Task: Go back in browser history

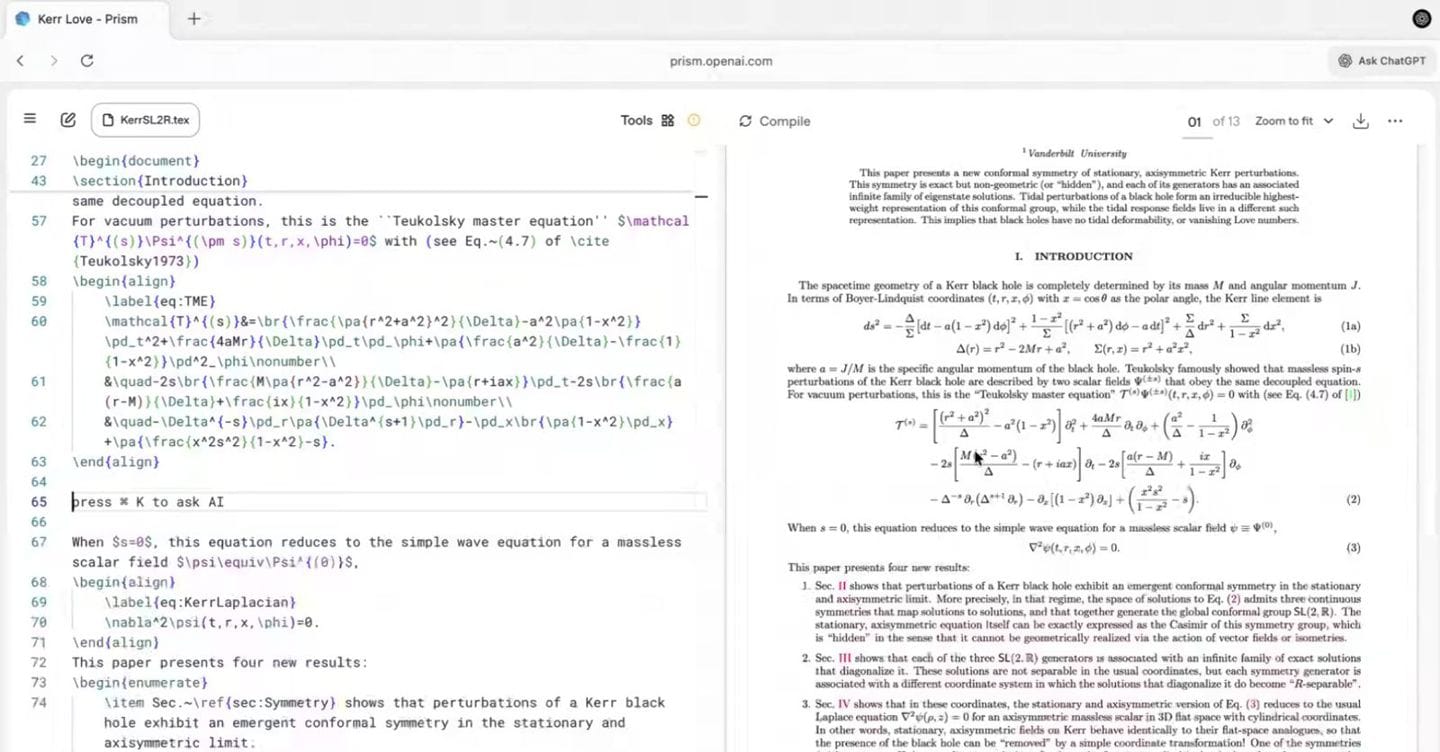Action: [x=20, y=61]
